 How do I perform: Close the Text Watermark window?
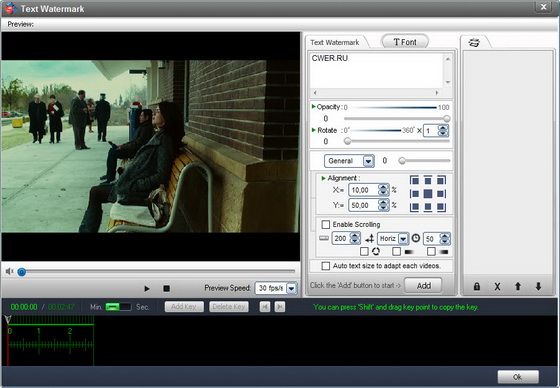pos(544,7)
